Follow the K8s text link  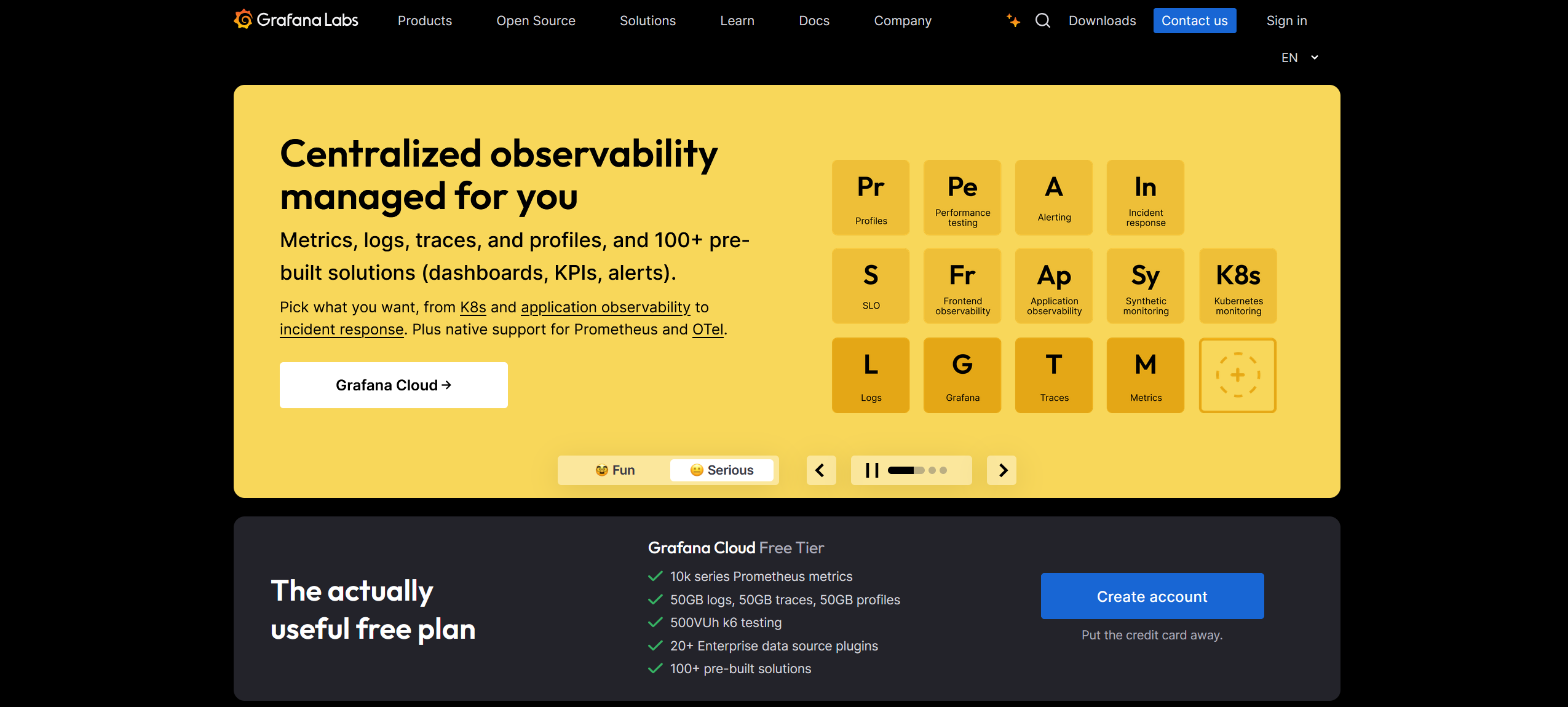[x=473, y=307]
